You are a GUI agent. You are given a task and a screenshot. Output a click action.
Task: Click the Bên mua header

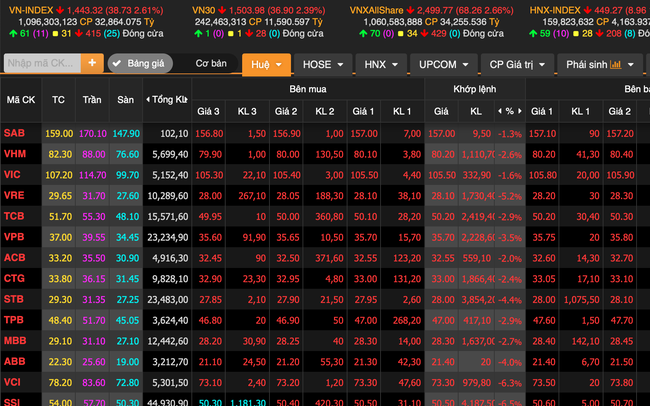[x=308, y=89]
